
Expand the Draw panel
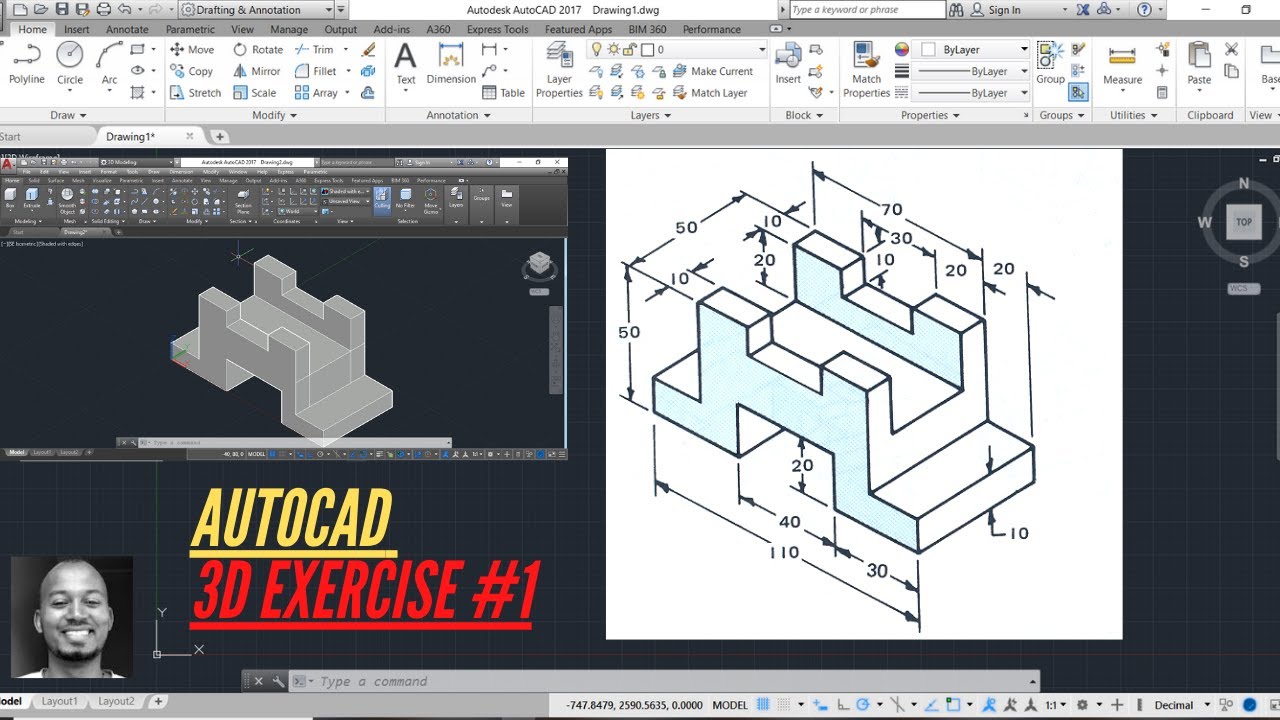68,115
